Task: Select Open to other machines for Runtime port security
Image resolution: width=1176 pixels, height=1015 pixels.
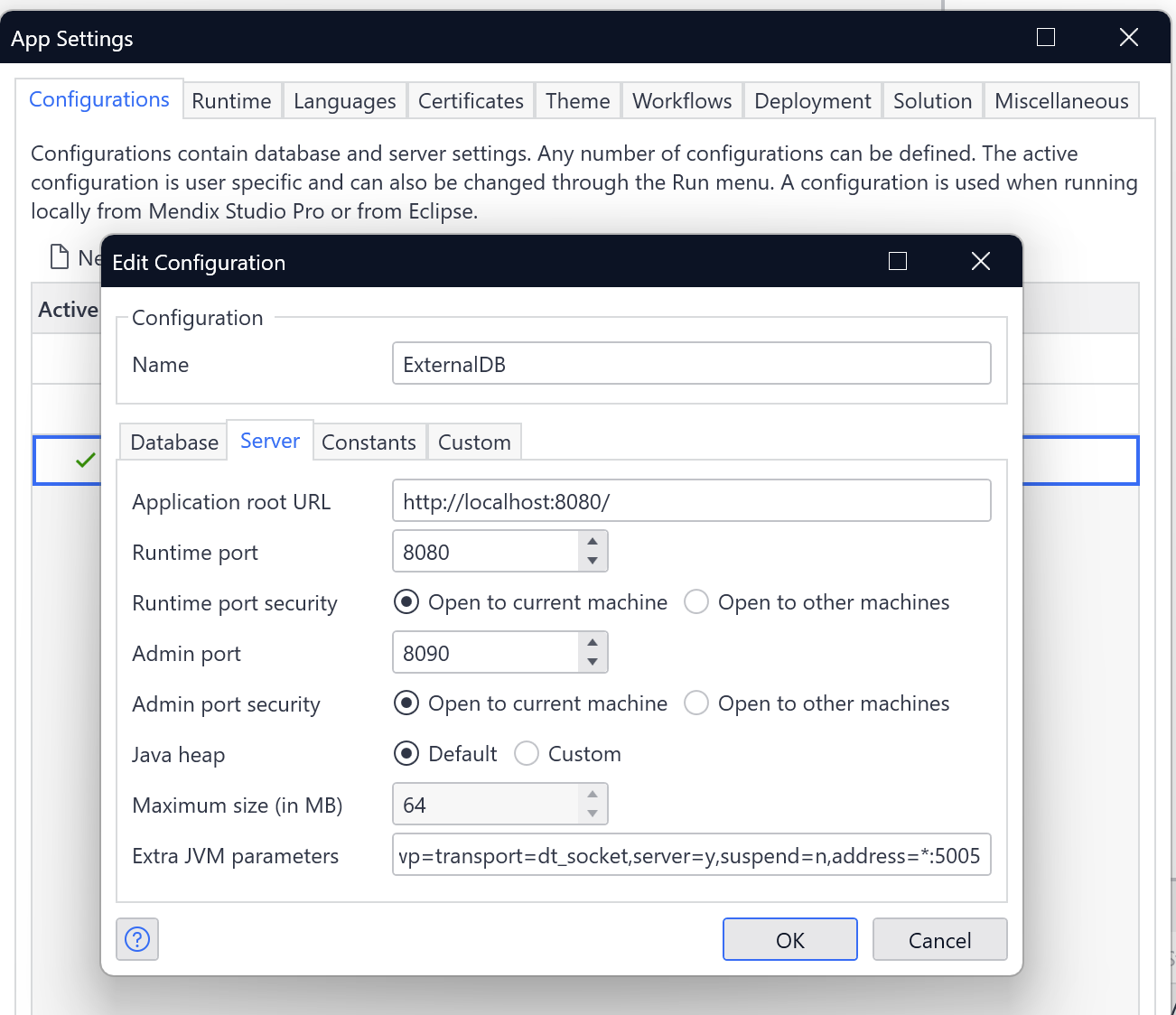Action: pyautogui.click(x=696, y=601)
